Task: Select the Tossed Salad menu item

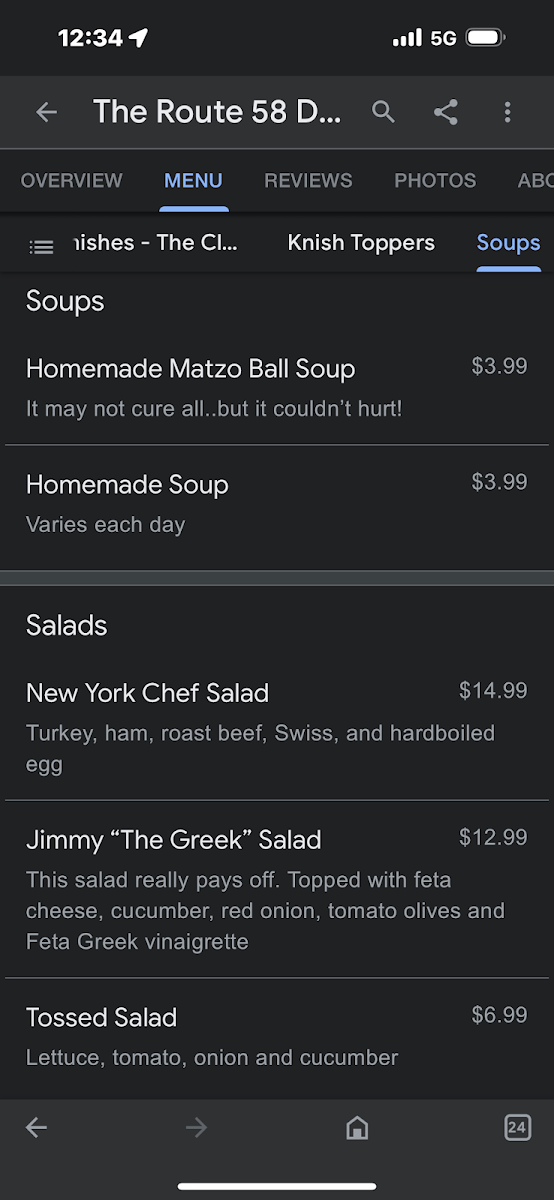Action: (277, 1038)
